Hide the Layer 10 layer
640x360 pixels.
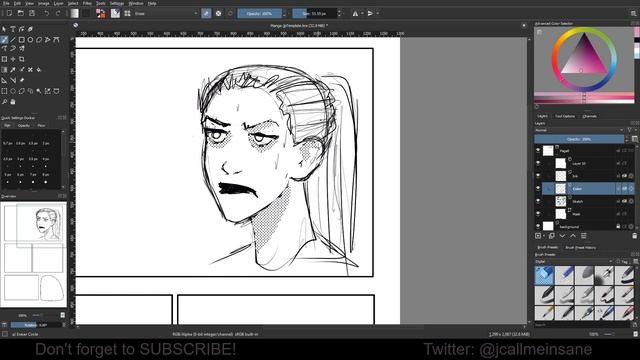coord(538,163)
